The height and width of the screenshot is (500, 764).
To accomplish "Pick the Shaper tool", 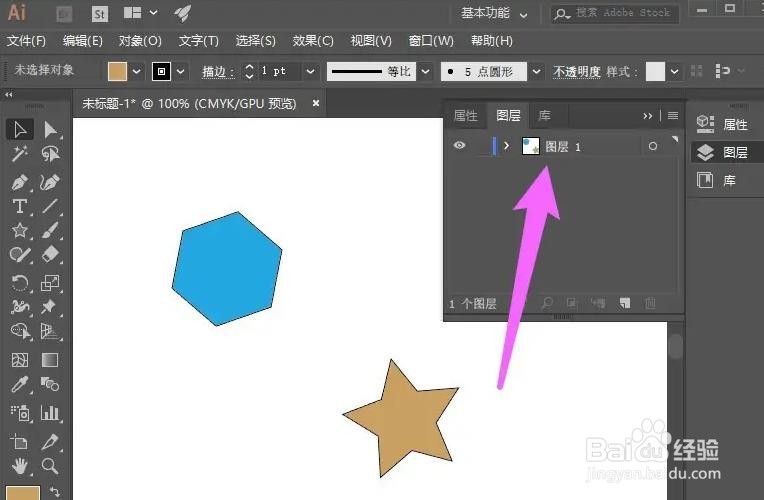I will coord(20,254).
